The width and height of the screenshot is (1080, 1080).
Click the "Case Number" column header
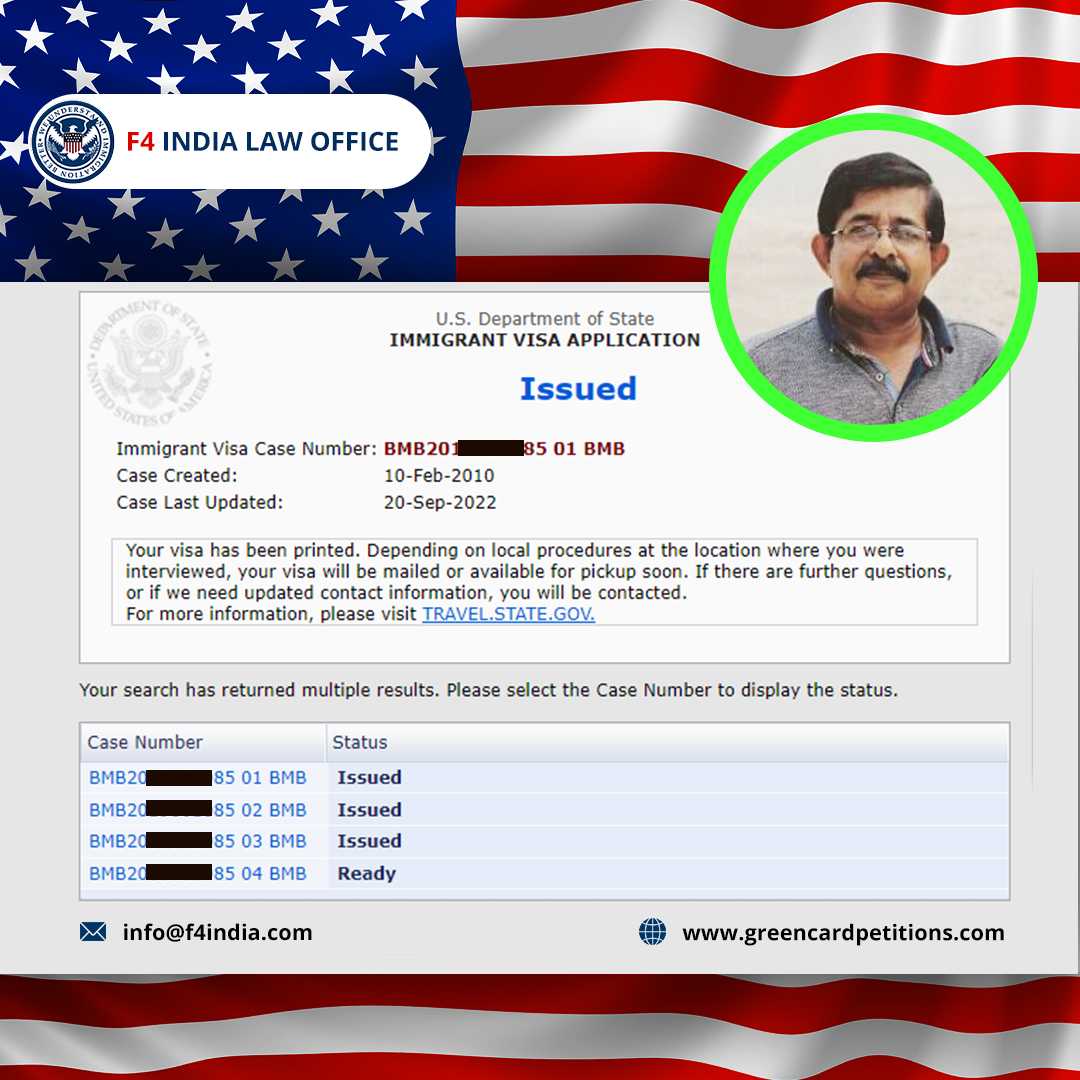(145, 742)
